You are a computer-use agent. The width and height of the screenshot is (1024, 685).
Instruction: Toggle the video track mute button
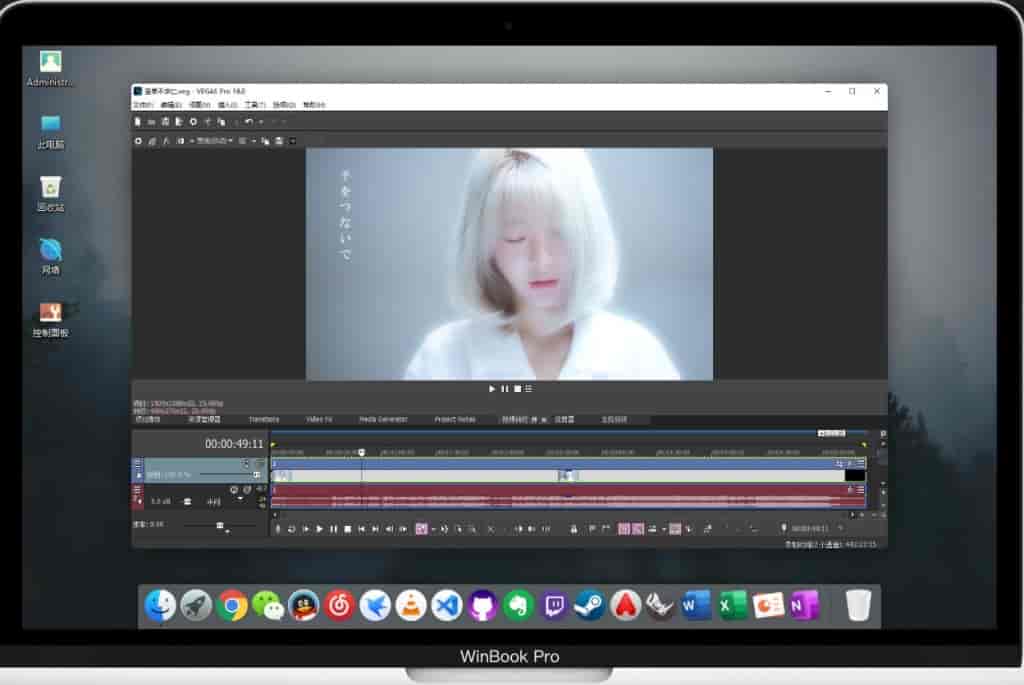246,464
